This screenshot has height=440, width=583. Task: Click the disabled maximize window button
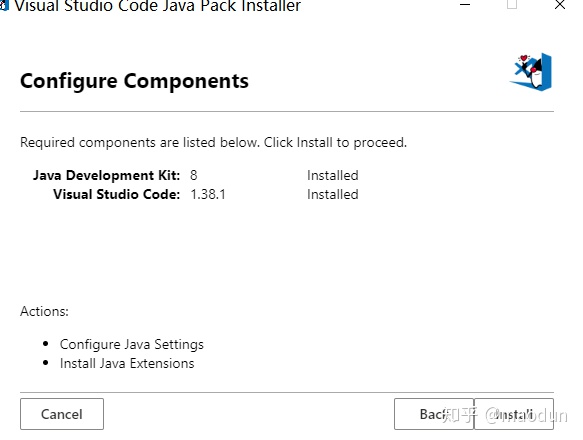(x=512, y=4)
